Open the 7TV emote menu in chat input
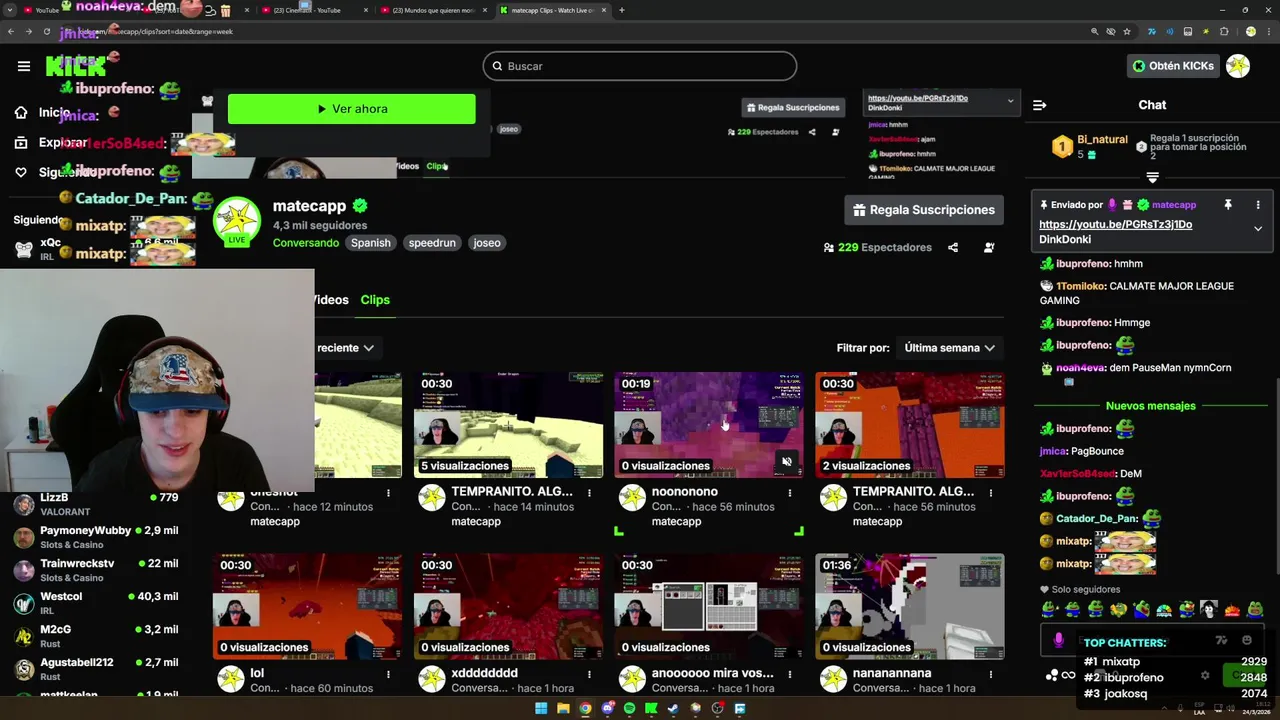 (1221, 640)
